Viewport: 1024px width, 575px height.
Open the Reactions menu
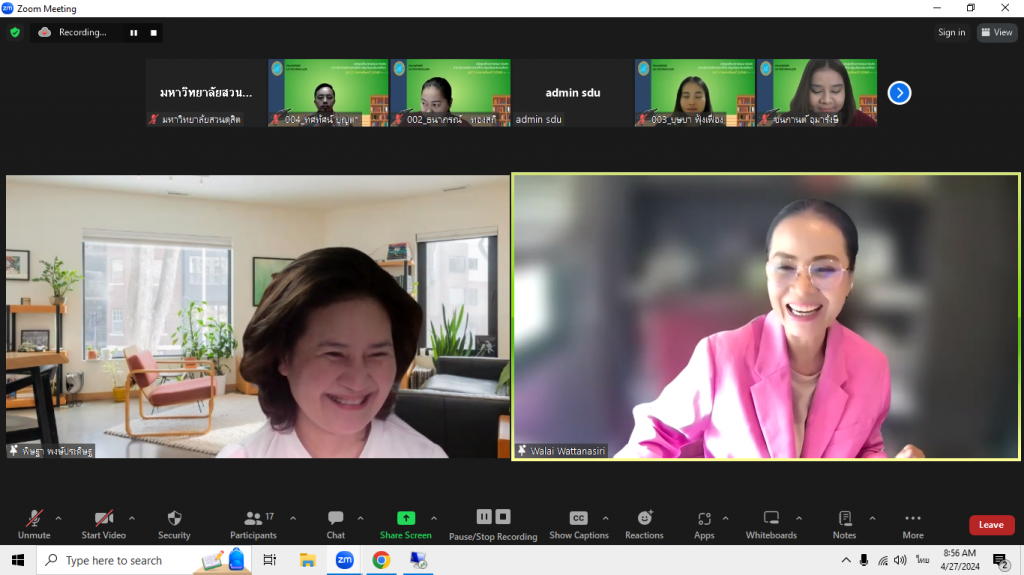[x=644, y=523]
